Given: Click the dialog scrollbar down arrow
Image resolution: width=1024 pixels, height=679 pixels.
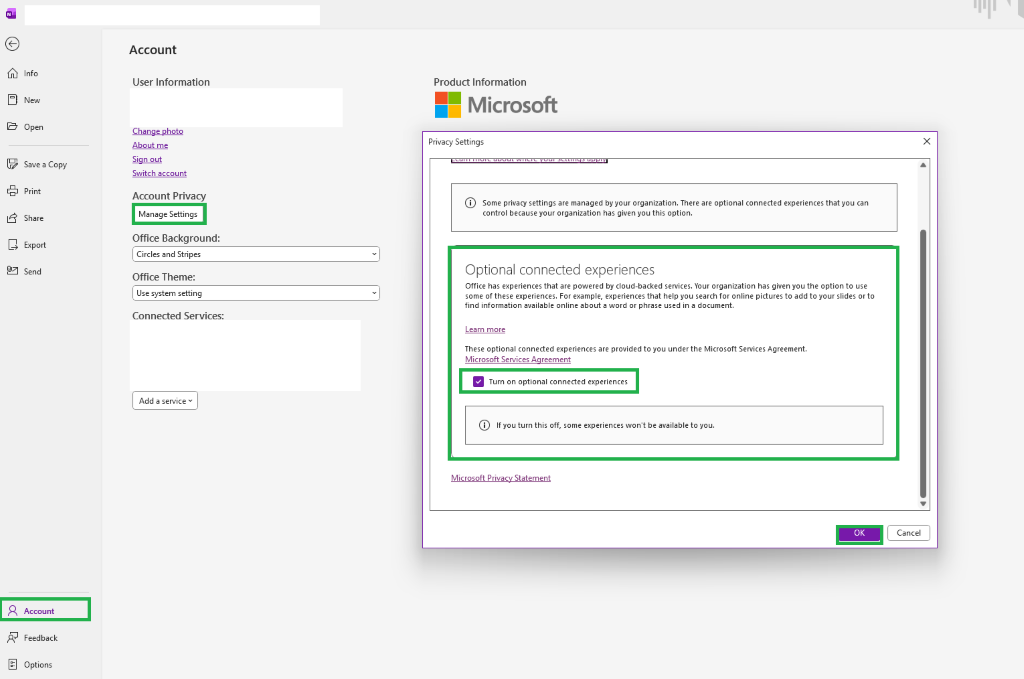Looking at the screenshot, I should [x=923, y=503].
